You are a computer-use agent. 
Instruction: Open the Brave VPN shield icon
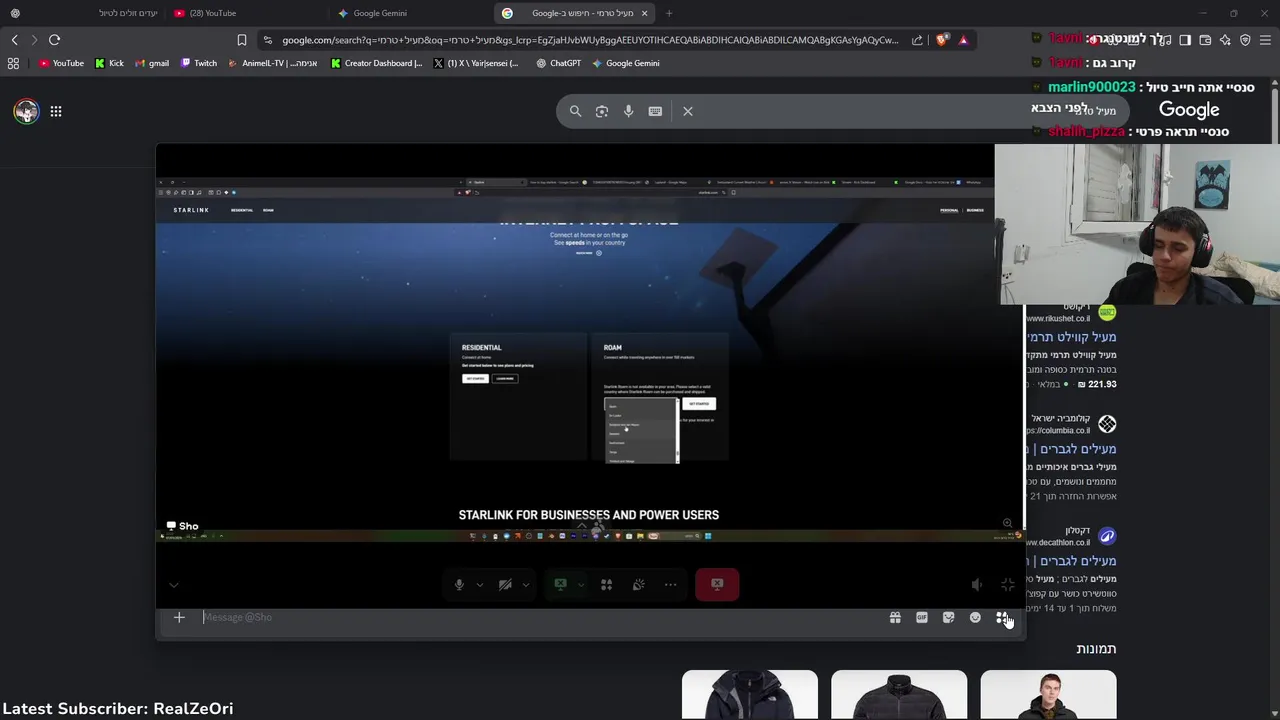point(1245,40)
